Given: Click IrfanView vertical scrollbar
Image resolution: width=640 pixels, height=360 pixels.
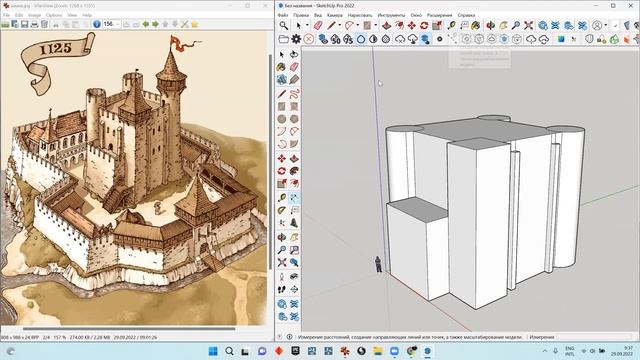Looking at the screenshot, I should point(270,161).
